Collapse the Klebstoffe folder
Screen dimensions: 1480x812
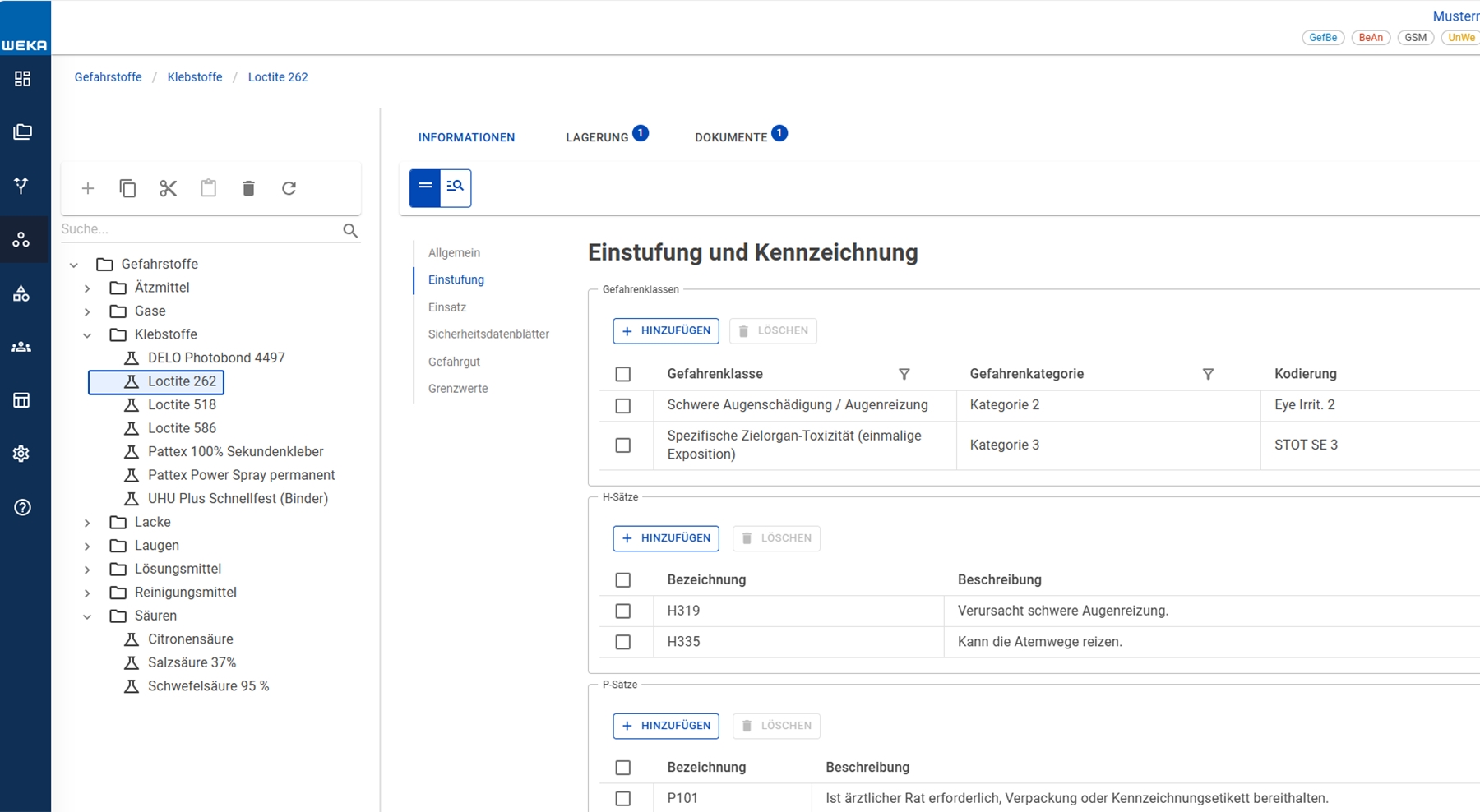coord(87,335)
